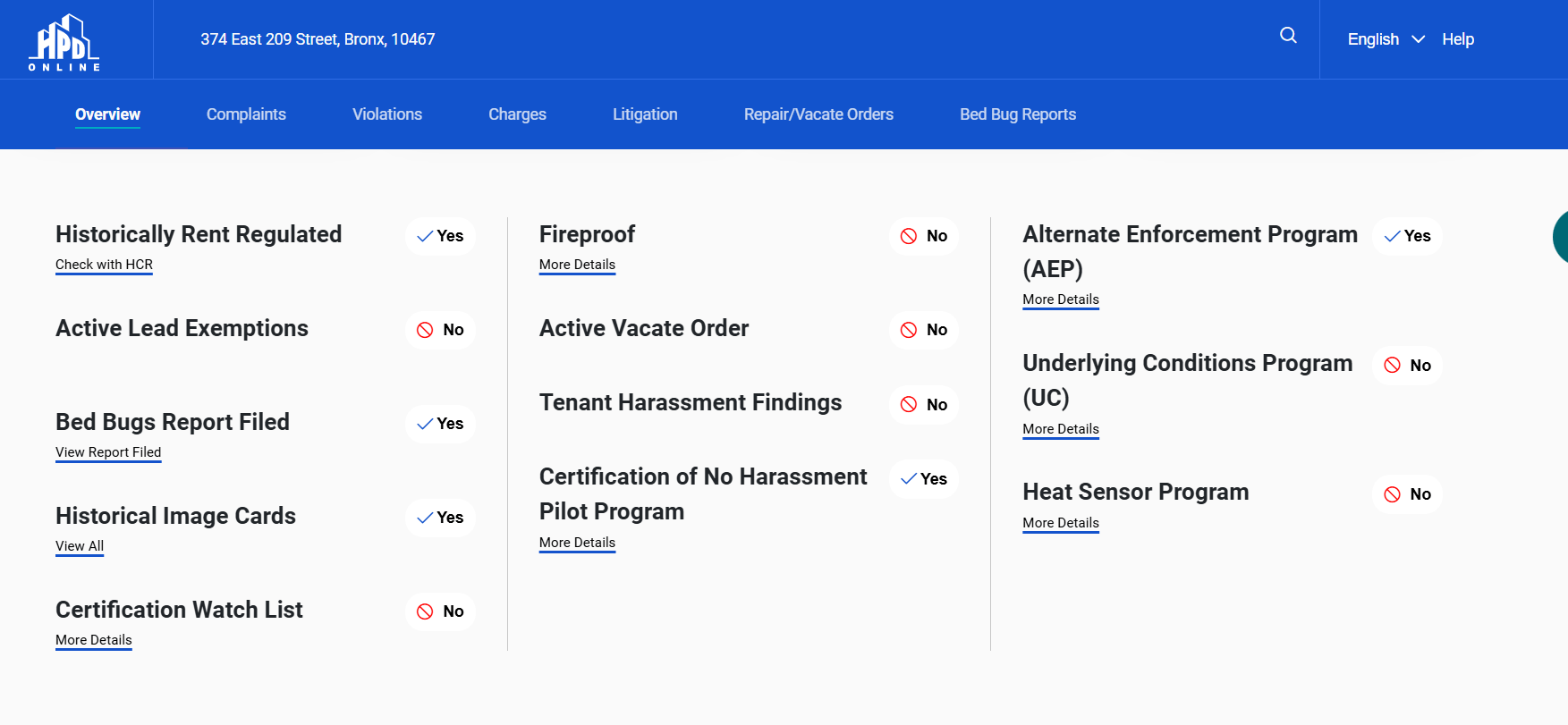This screenshot has width=1568, height=725.
Task: Click Yes badge for Bed Bugs Report Filed
Action: click(x=440, y=424)
